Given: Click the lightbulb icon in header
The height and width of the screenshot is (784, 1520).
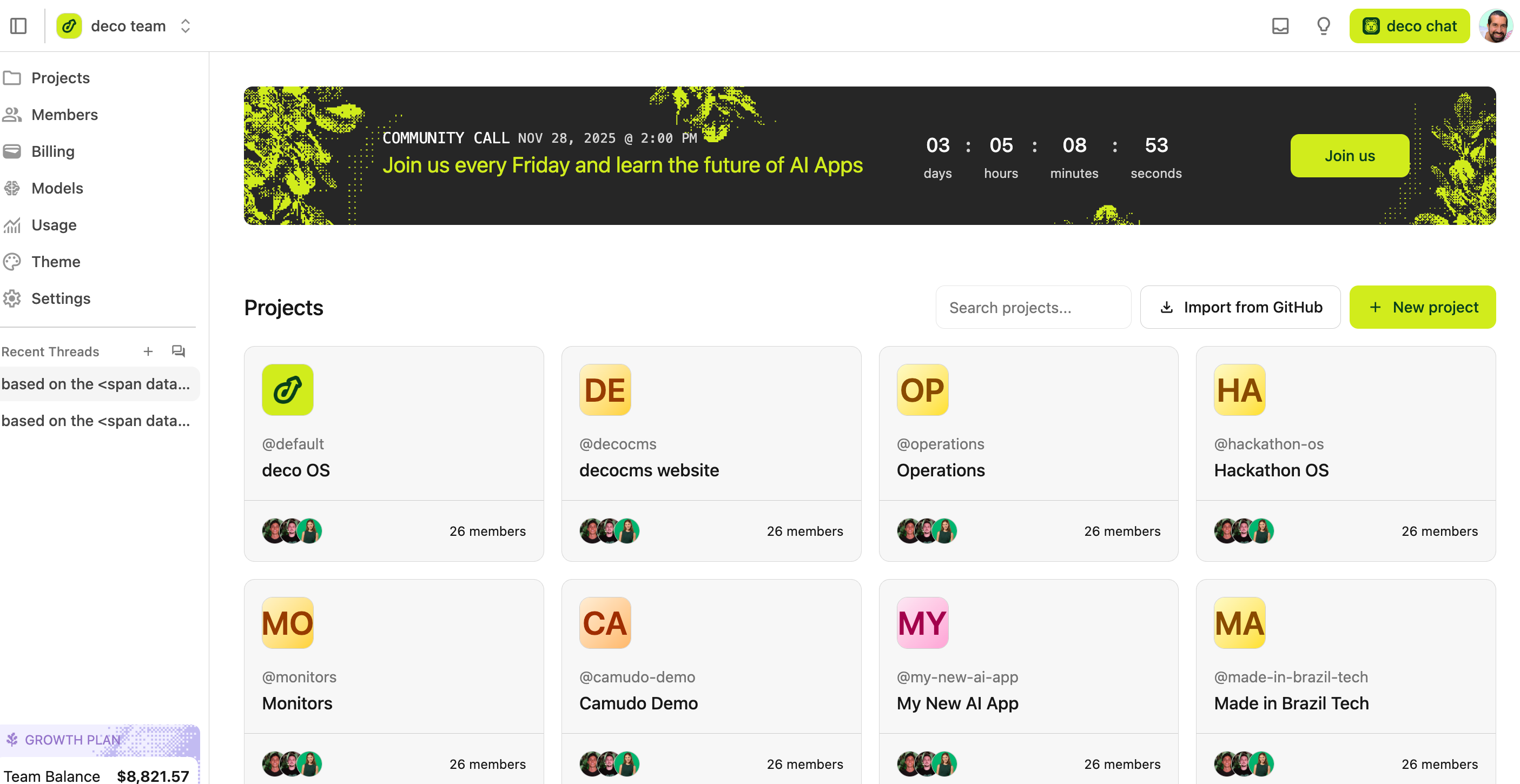Looking at the screenshot, I should point(1324,26).
